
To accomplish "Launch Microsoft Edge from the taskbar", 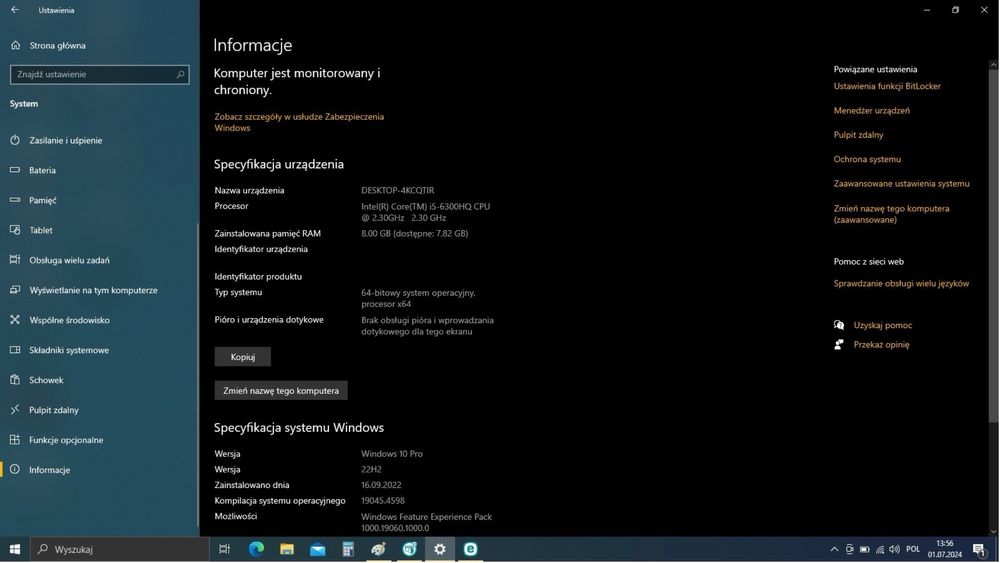I will 256,549.
